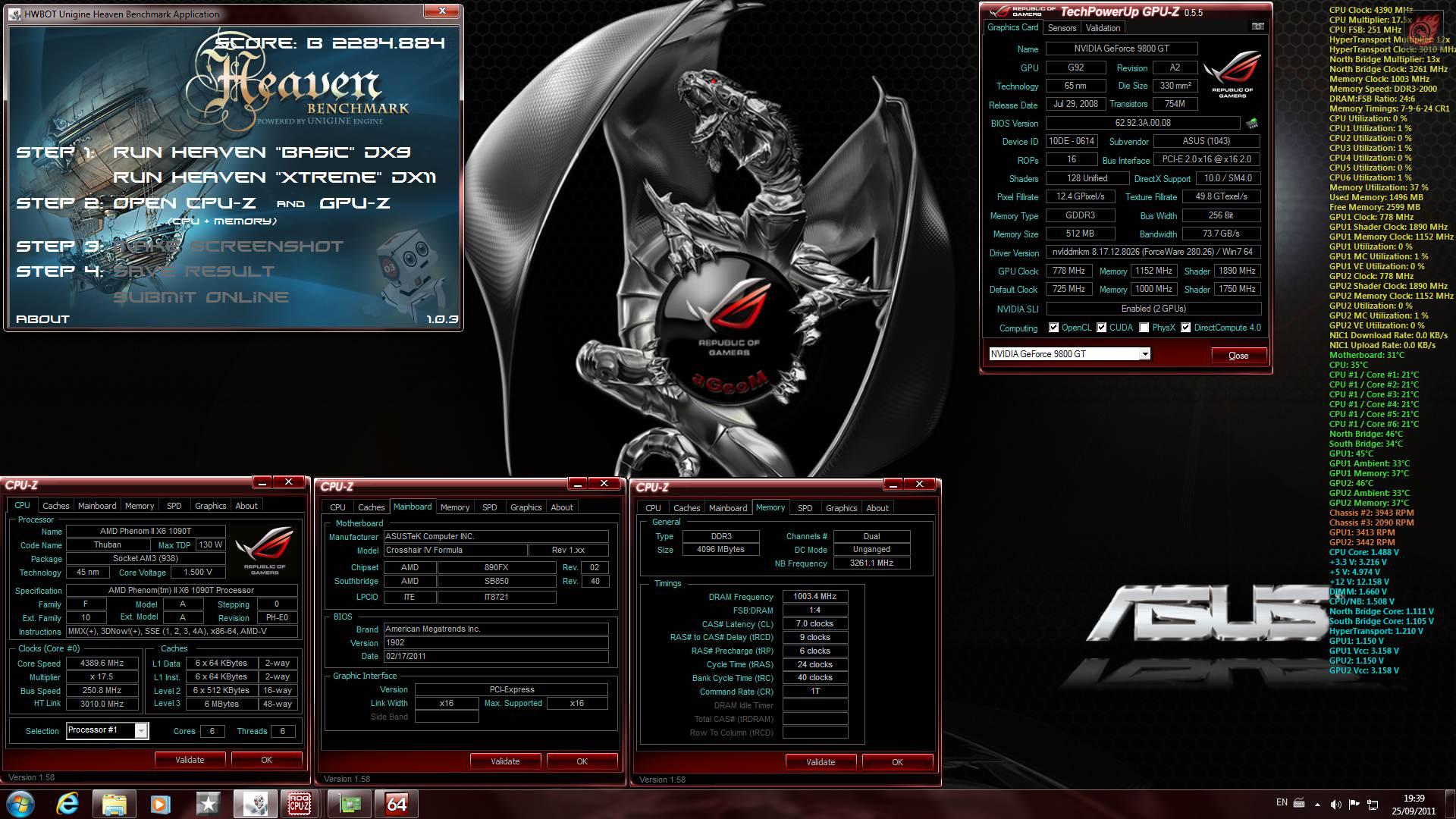
Task: Click Run Heaven "Basic" DX9 in HWBOT
Action: [x=262, y=152]
